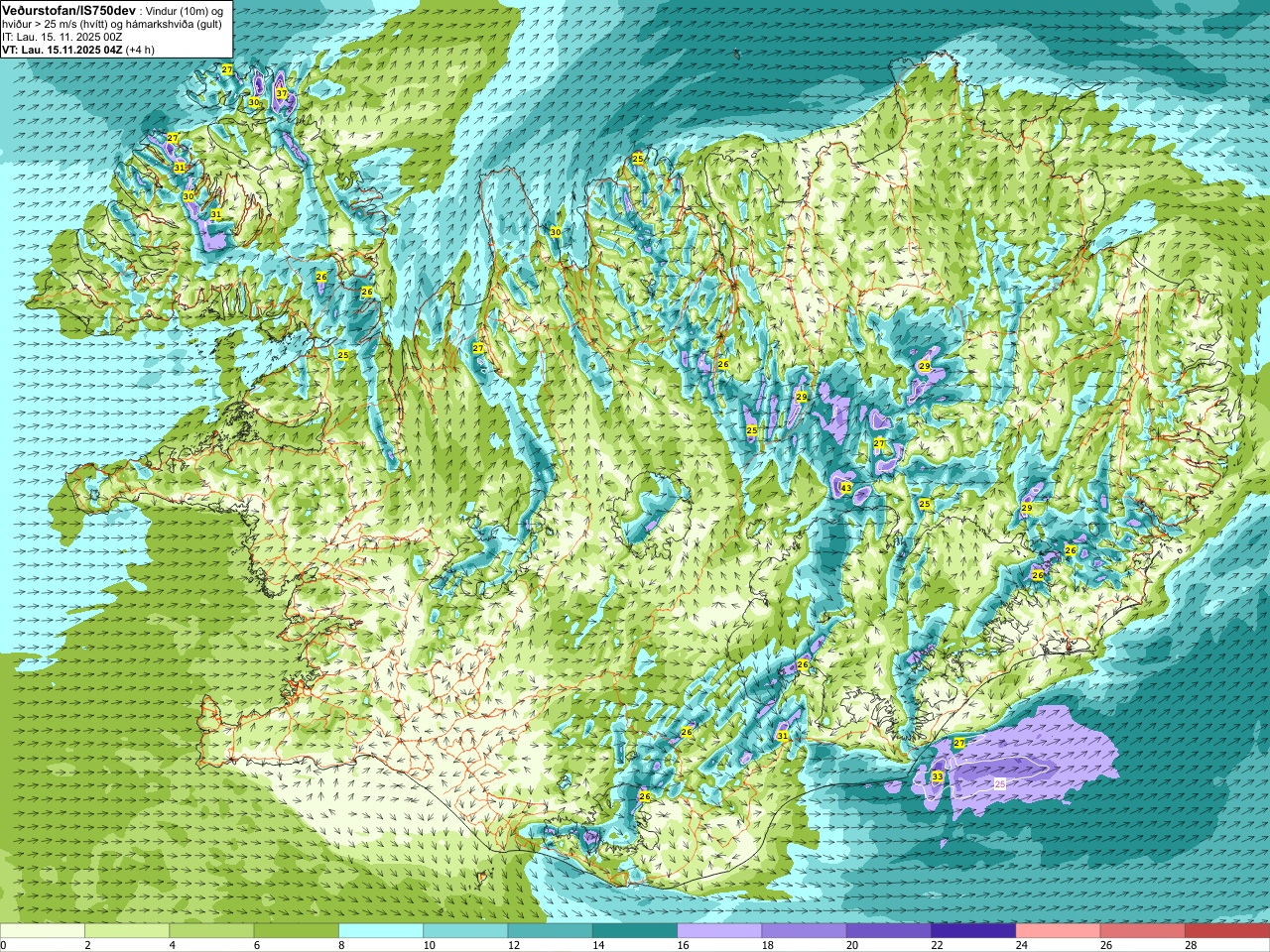Click the legend scale value 24
This screenshot has width=1270, height=952.
pyautogui.click(x=1021, y=945)
